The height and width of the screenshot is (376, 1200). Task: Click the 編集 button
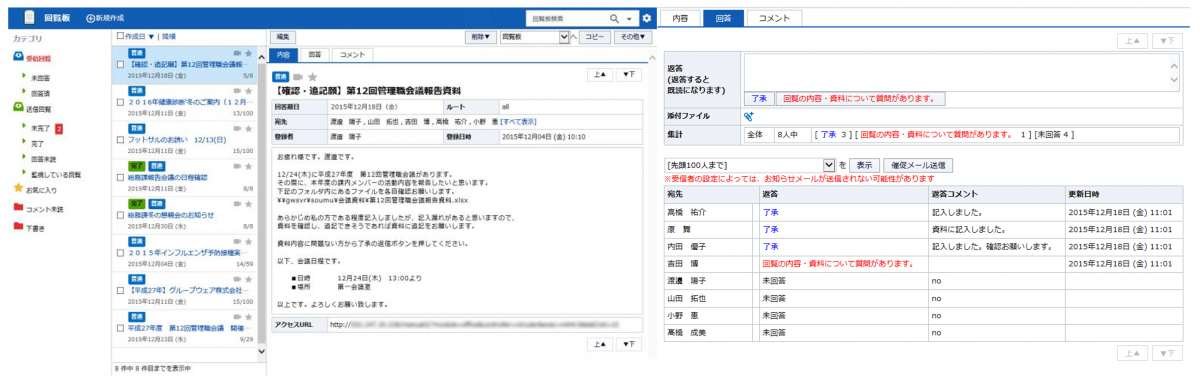(284, 36)
